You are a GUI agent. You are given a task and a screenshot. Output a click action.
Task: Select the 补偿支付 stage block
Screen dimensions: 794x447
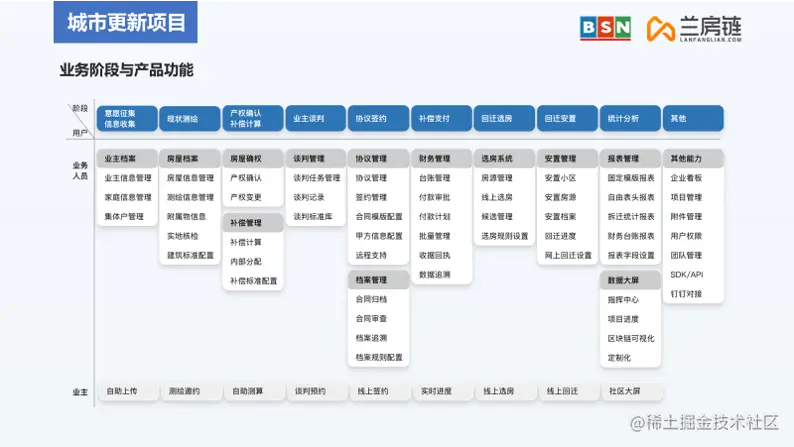[x=442, y=118]
